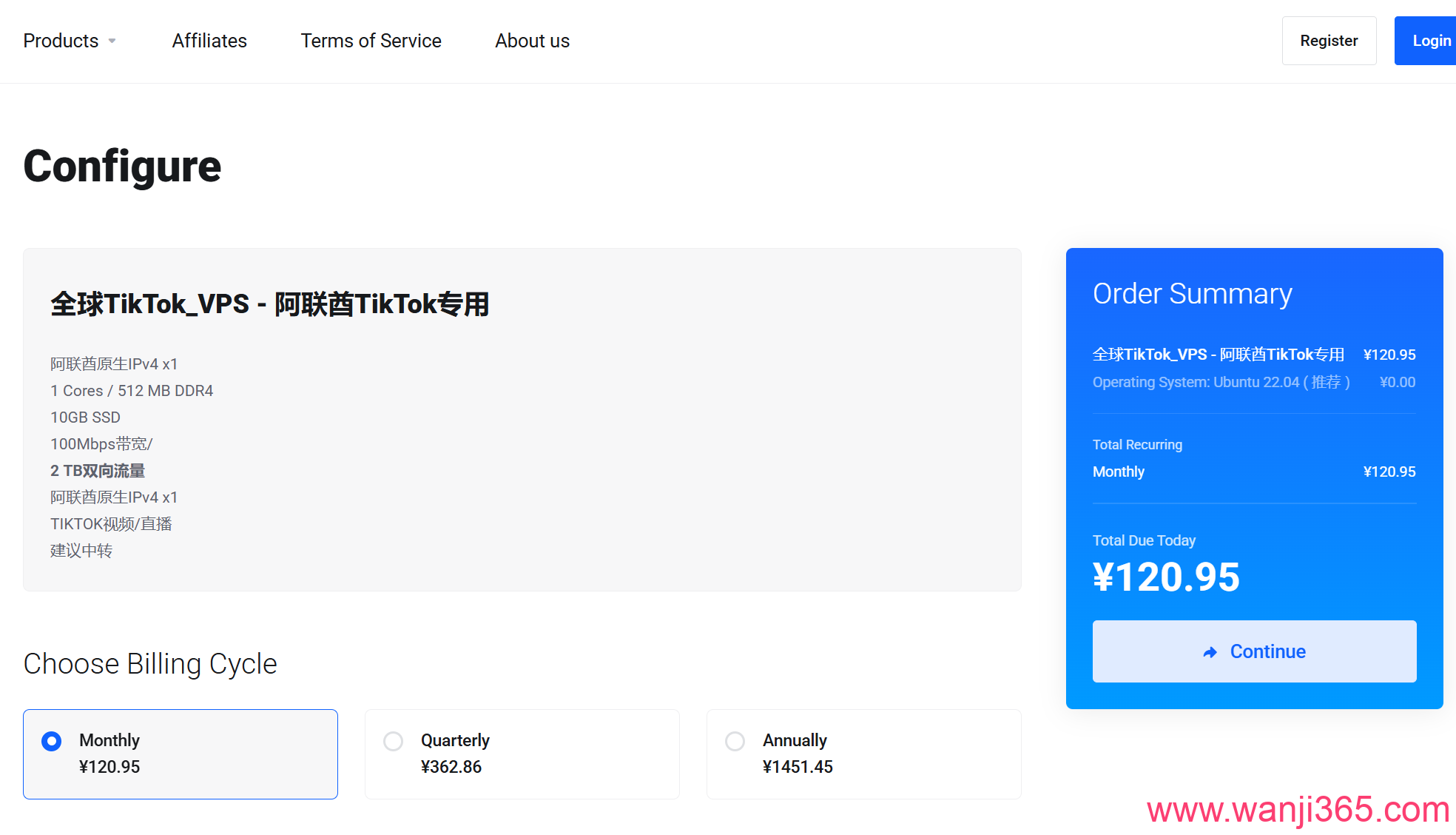The width and height of the screenshot is (1456, 835).
Task: Go to the Affiliates page
Action: pyautogui.click(x=209, y=41)
